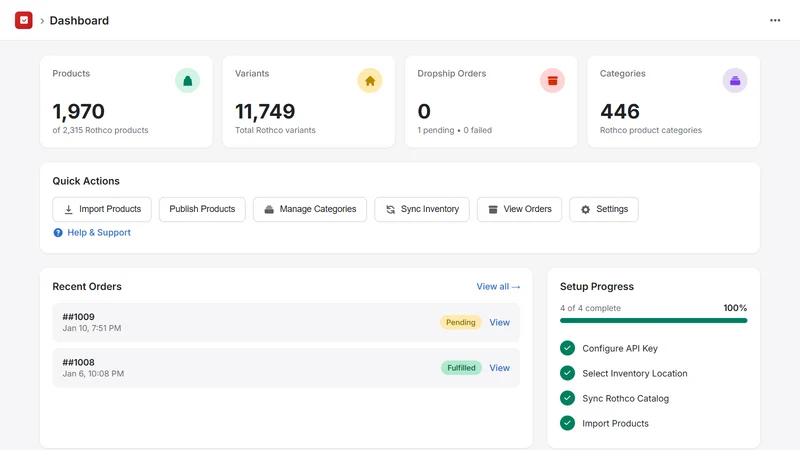Click the Recent Orders heading
Screen dimensions: 800x450
(x=87, y=287)
